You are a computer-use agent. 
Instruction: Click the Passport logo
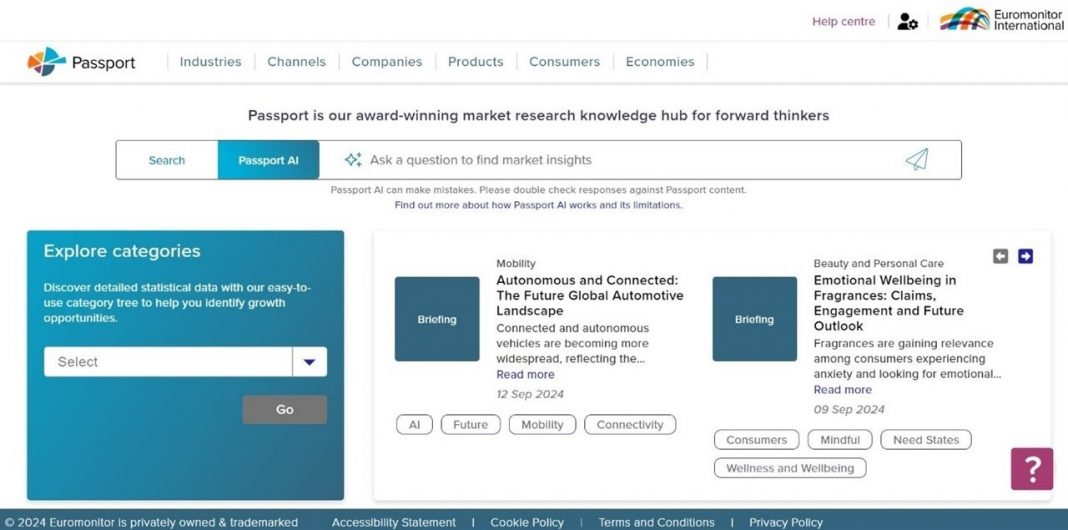click(x=81, y=62)
